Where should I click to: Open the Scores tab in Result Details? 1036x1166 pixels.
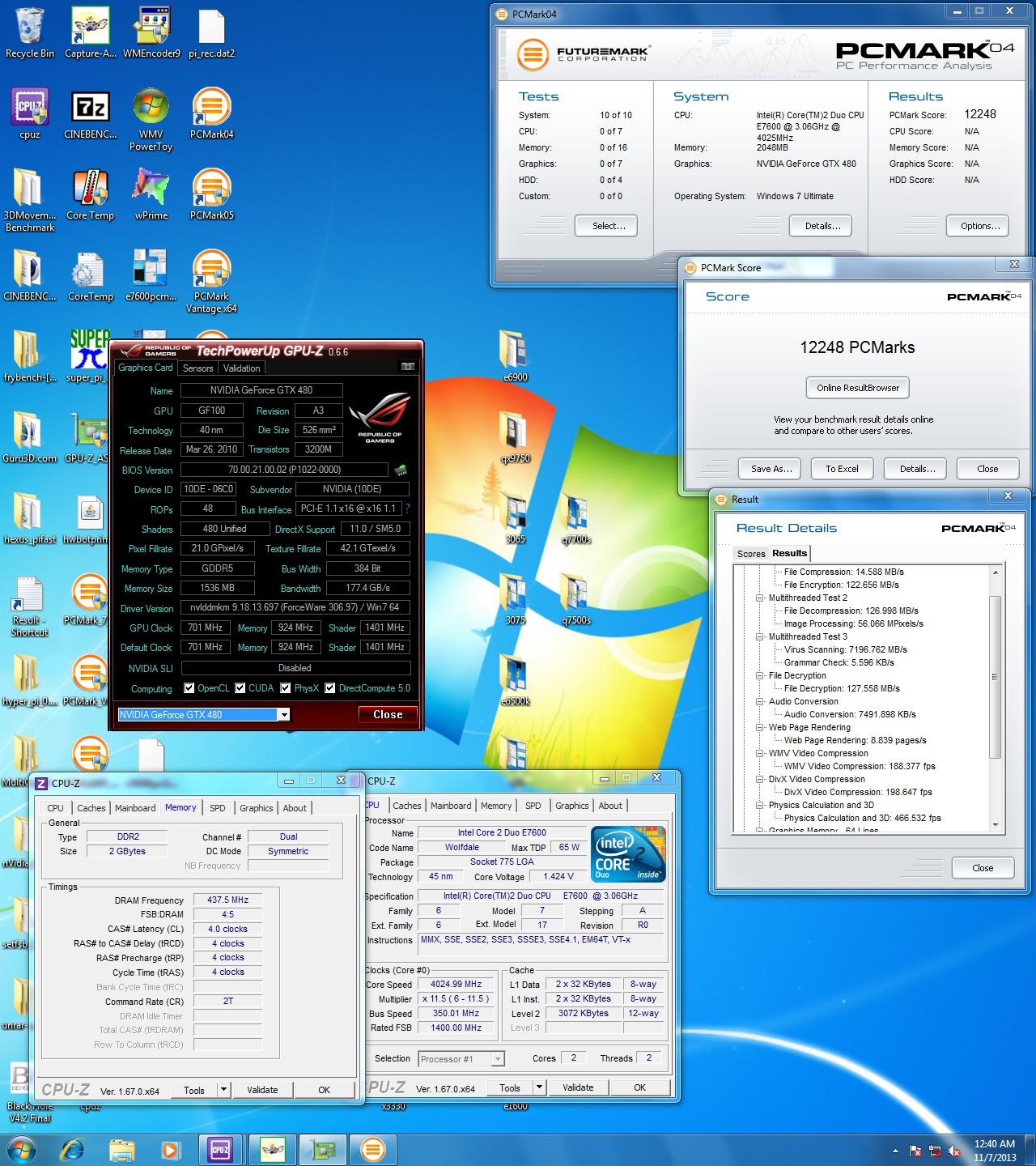pyautogui.click(x=751, y=554)
